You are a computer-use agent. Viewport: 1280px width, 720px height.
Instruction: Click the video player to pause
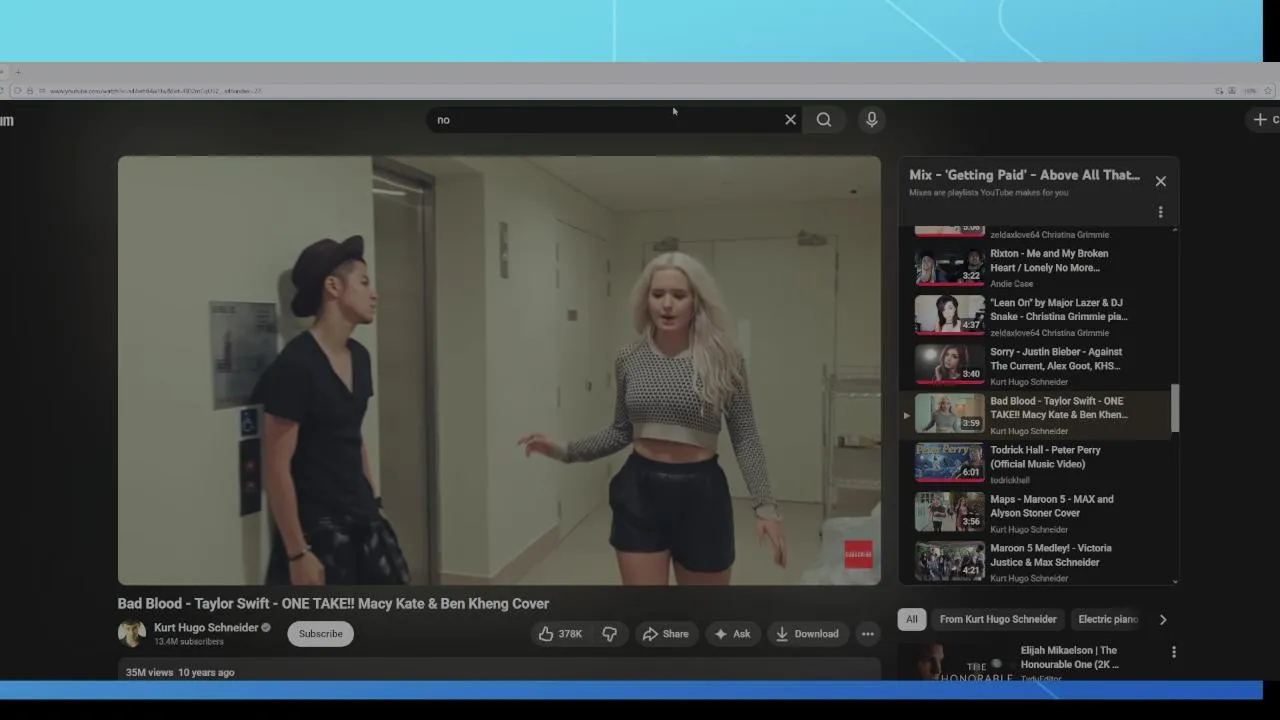click(x=499, y=370)
